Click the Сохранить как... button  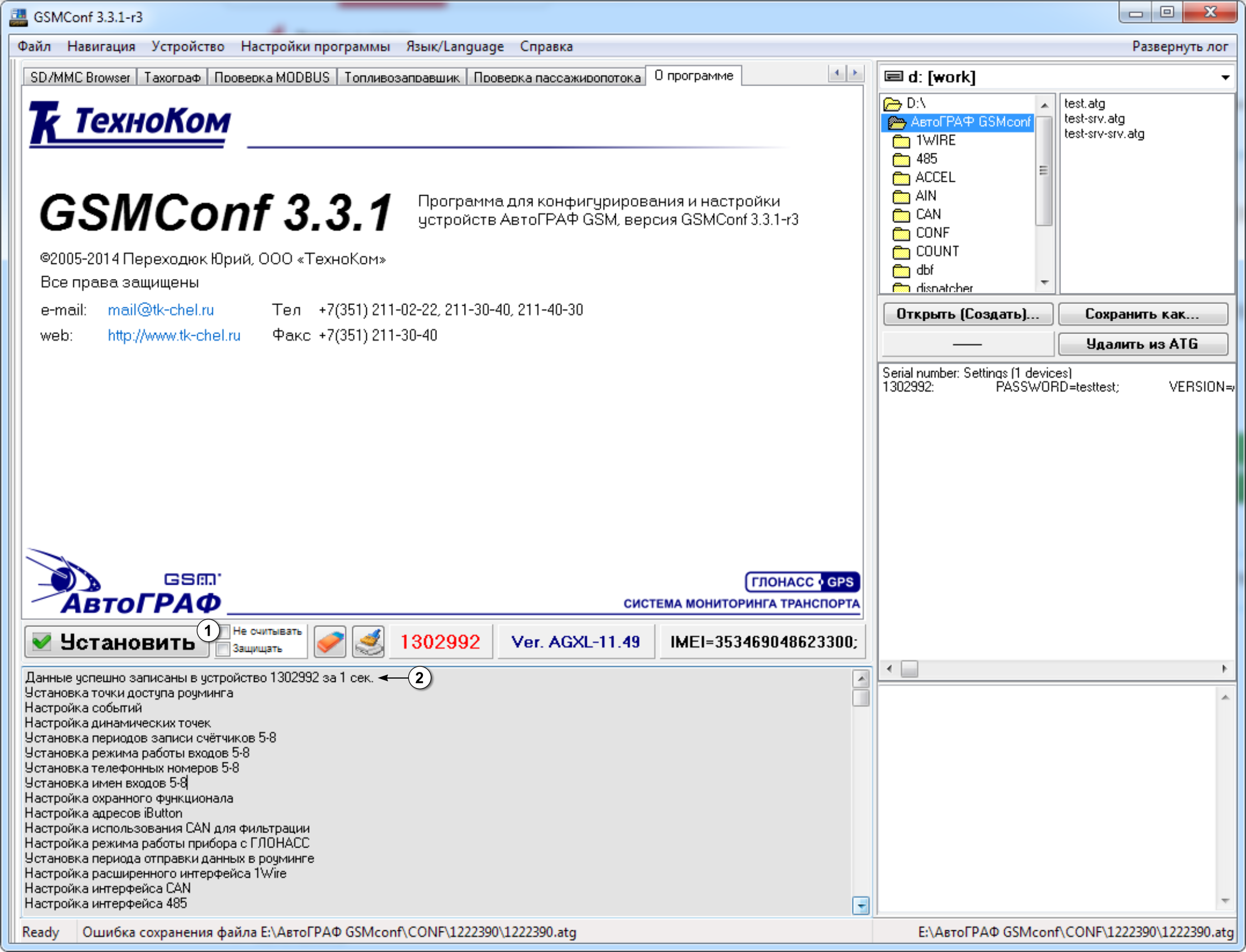(x=1142, y=314)
